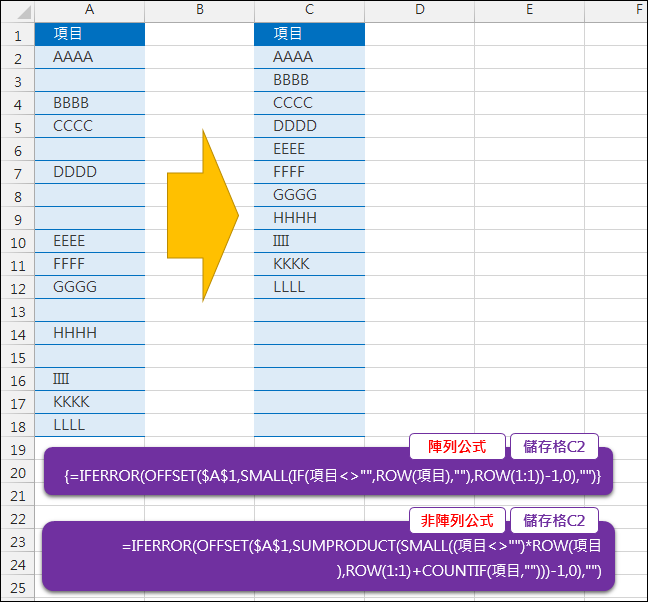Click cell IIII in column C
648x602 pixels.
click(x=310, y=241)
